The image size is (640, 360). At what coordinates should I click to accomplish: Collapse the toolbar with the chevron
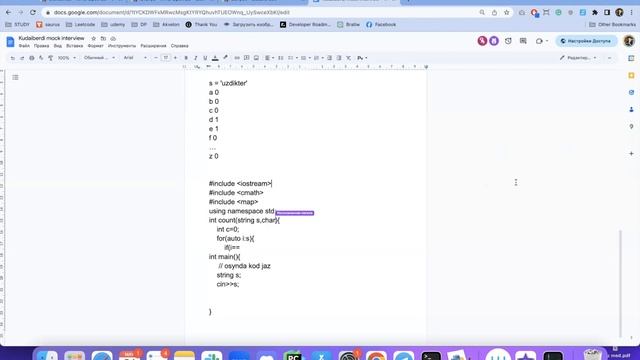coord(609,58)
